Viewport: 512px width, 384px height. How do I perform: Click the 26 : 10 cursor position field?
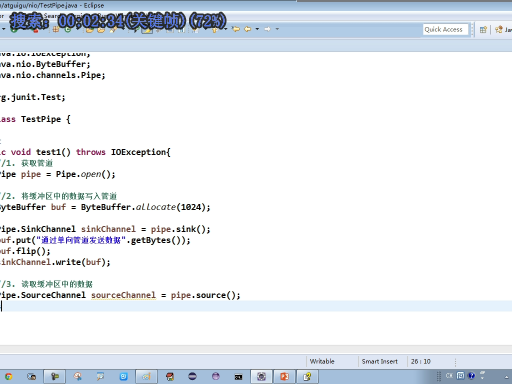(x=421, y=361)
